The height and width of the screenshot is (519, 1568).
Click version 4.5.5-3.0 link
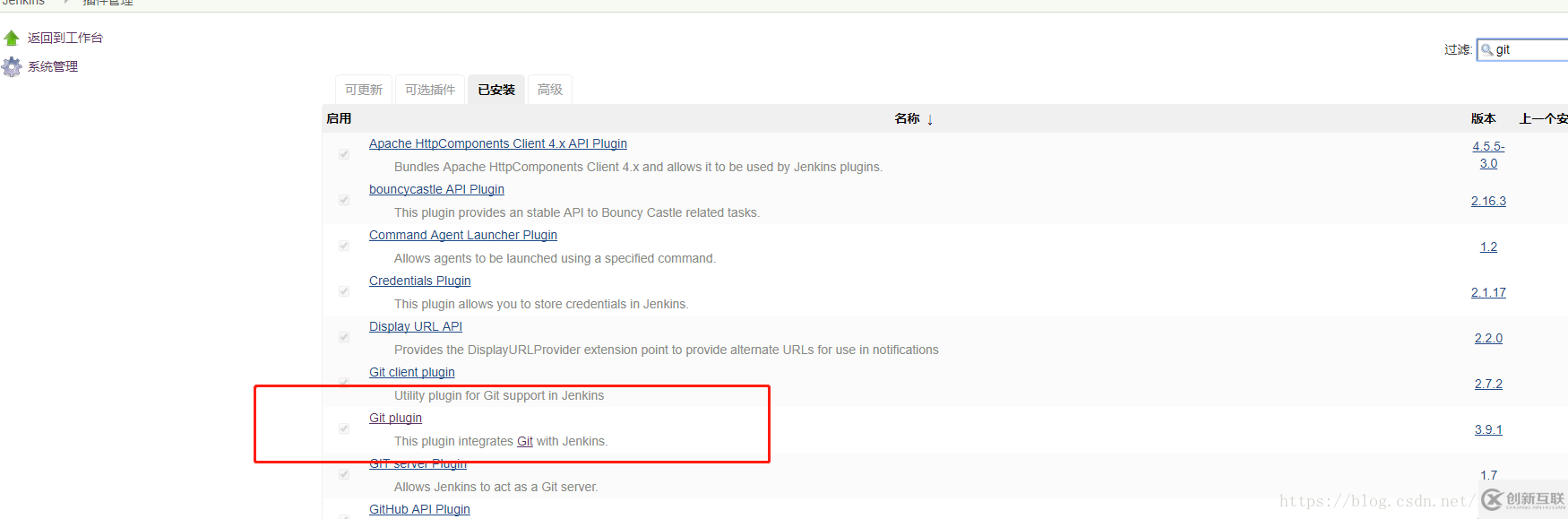[x=1488, y=154]
